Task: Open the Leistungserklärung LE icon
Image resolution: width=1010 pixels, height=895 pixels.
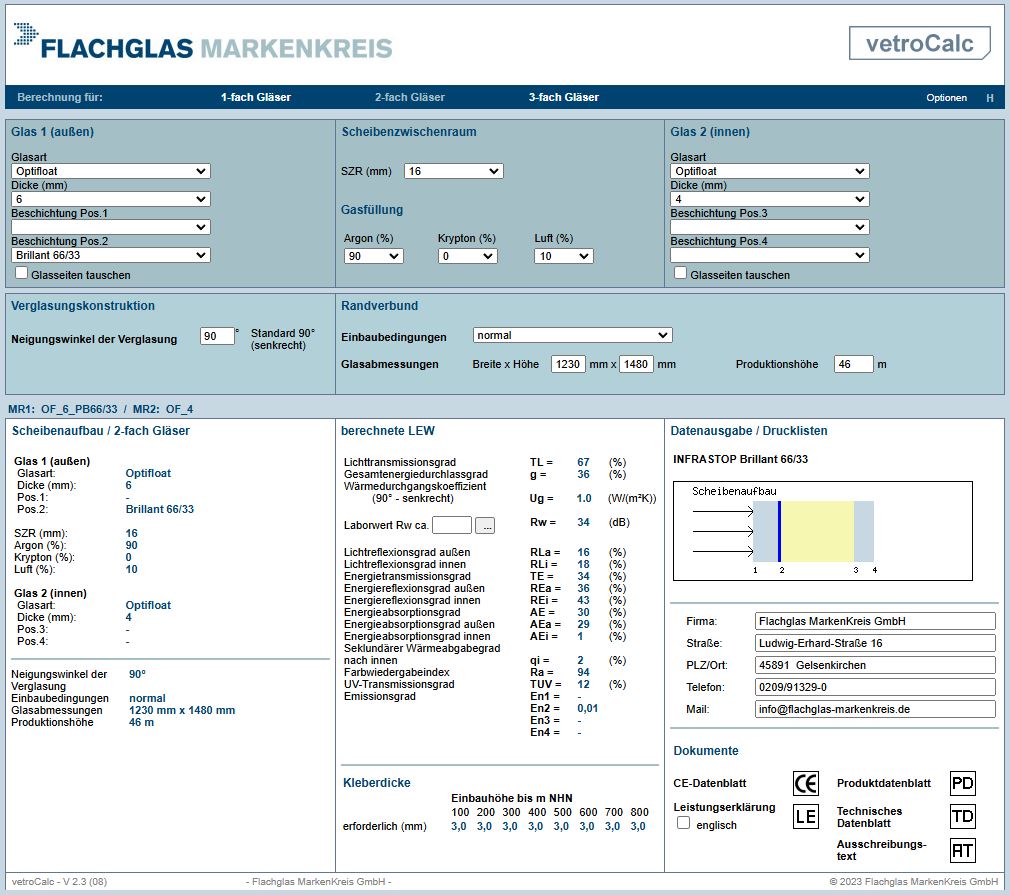Action: tap(805, 816)
